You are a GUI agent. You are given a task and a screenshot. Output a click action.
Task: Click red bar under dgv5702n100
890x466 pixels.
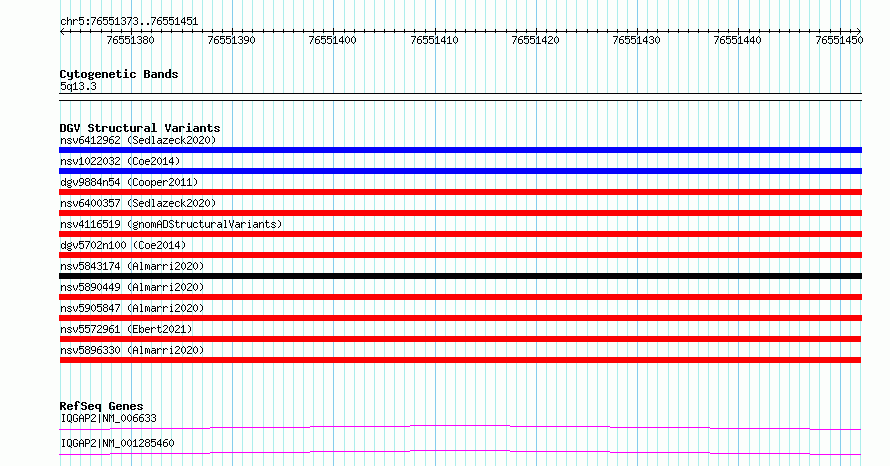pos(460,255)
